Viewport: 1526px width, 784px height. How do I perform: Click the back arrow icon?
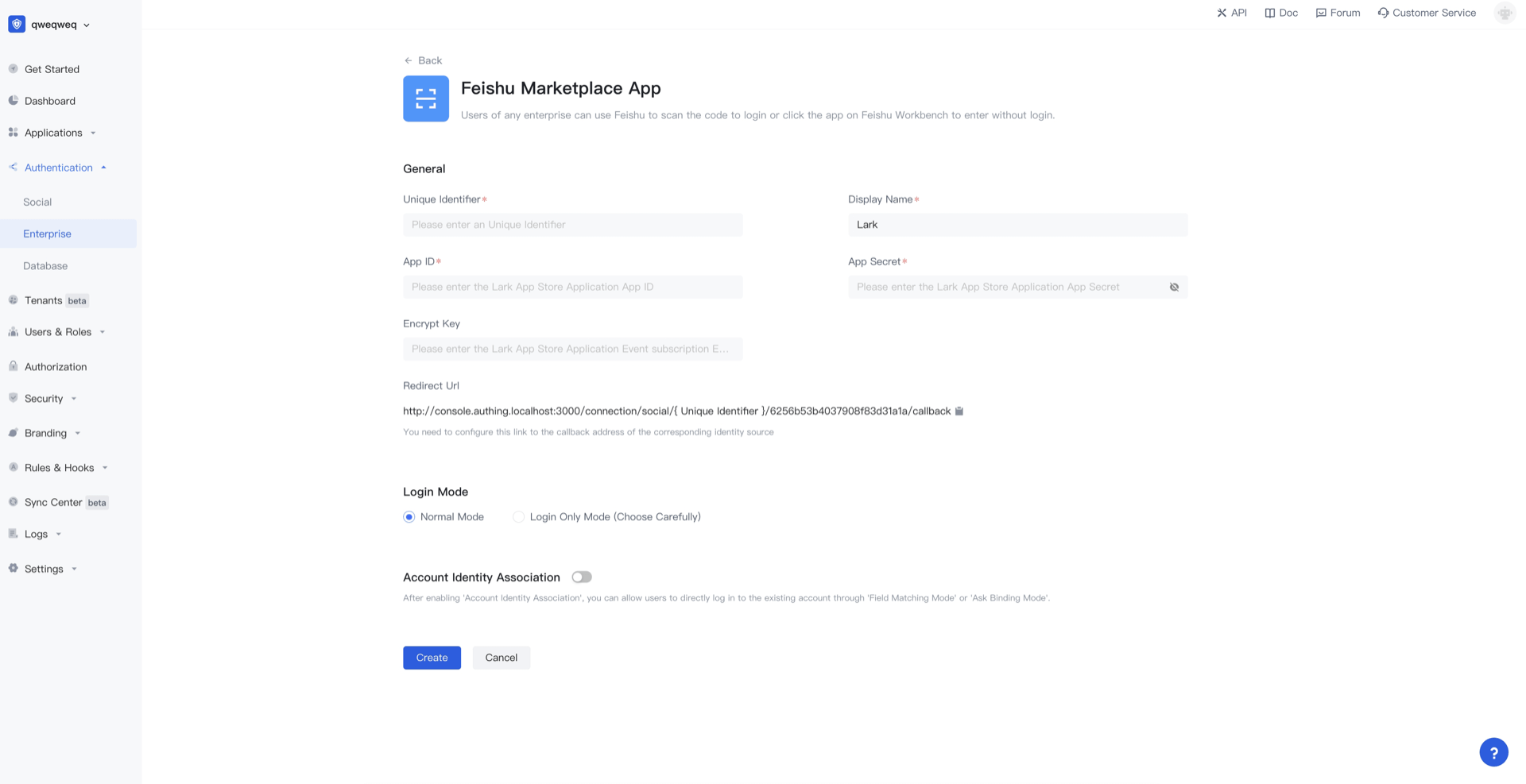pos(409,60)
